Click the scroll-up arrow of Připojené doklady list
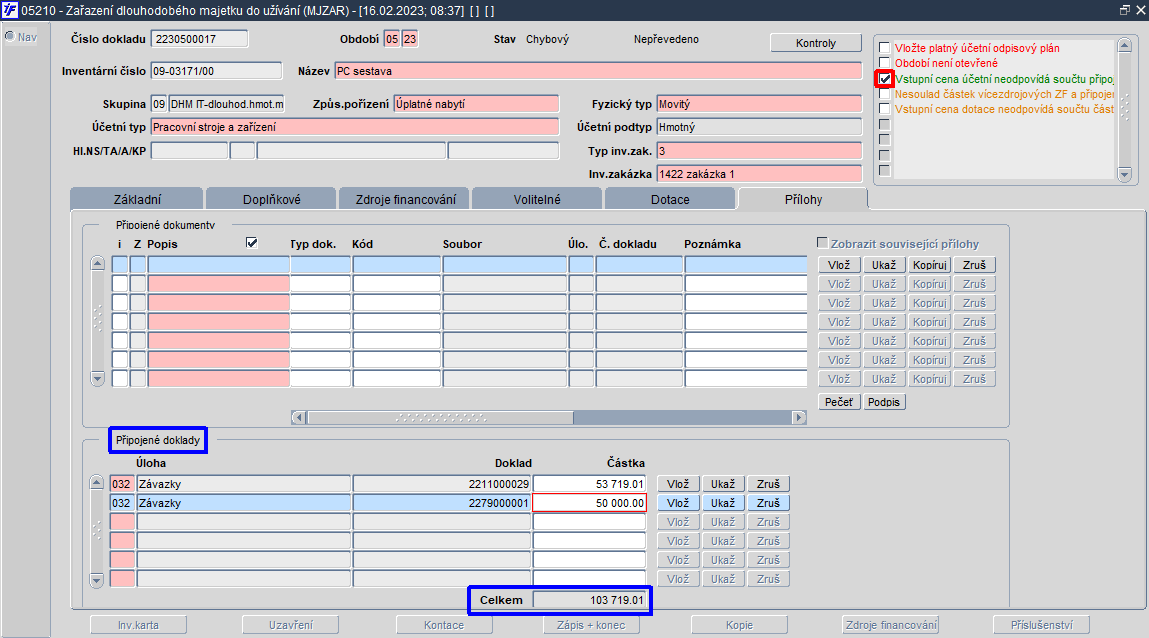The width and height of the screenshot is (1149, 638). click(96, 483)
